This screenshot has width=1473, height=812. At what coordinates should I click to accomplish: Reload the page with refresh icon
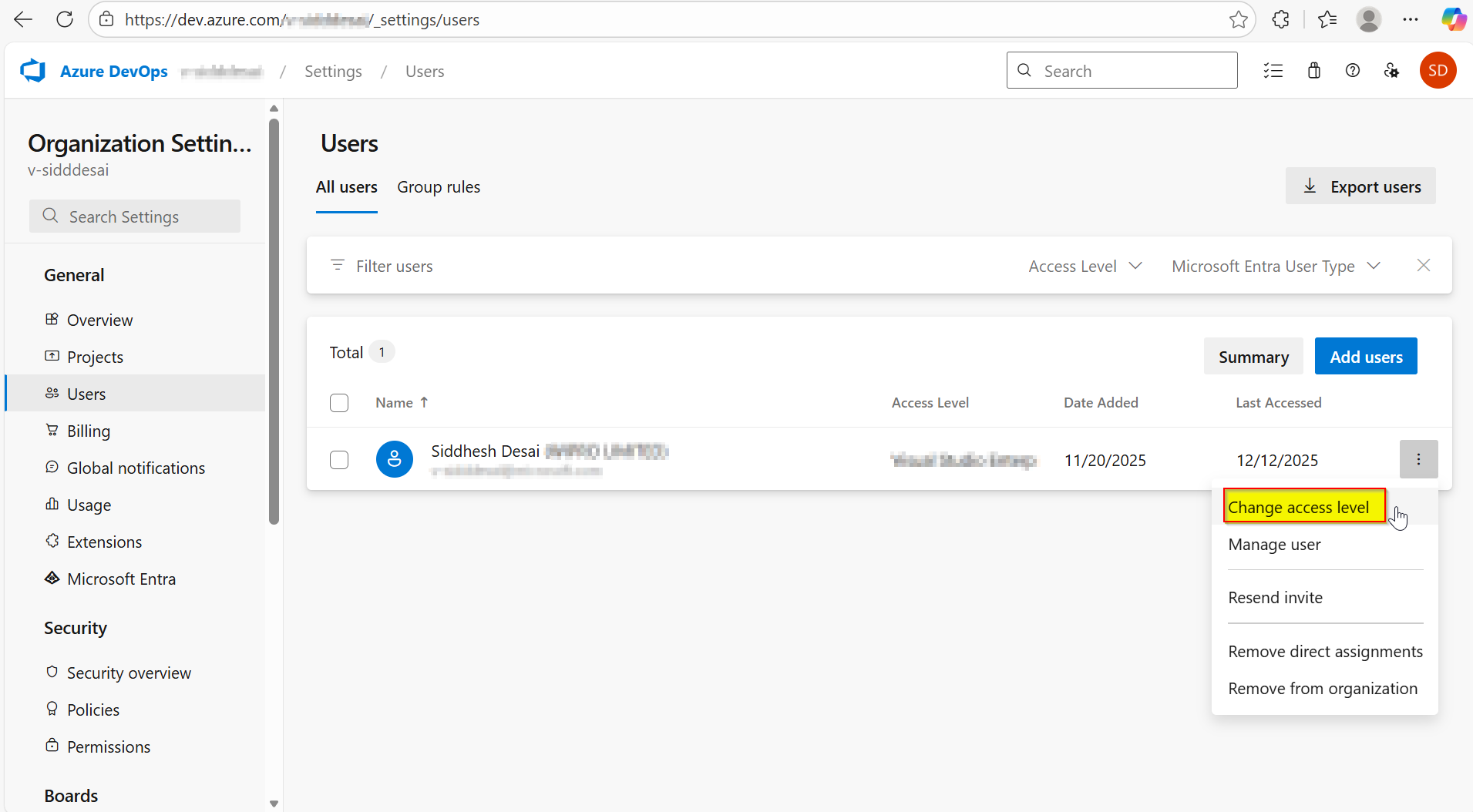(65, 19)
